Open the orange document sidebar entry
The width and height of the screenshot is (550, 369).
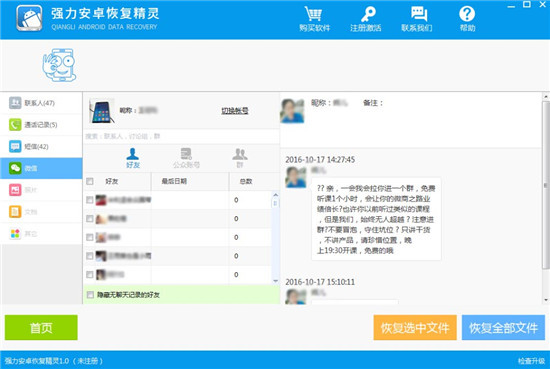[x=41, y=212]
